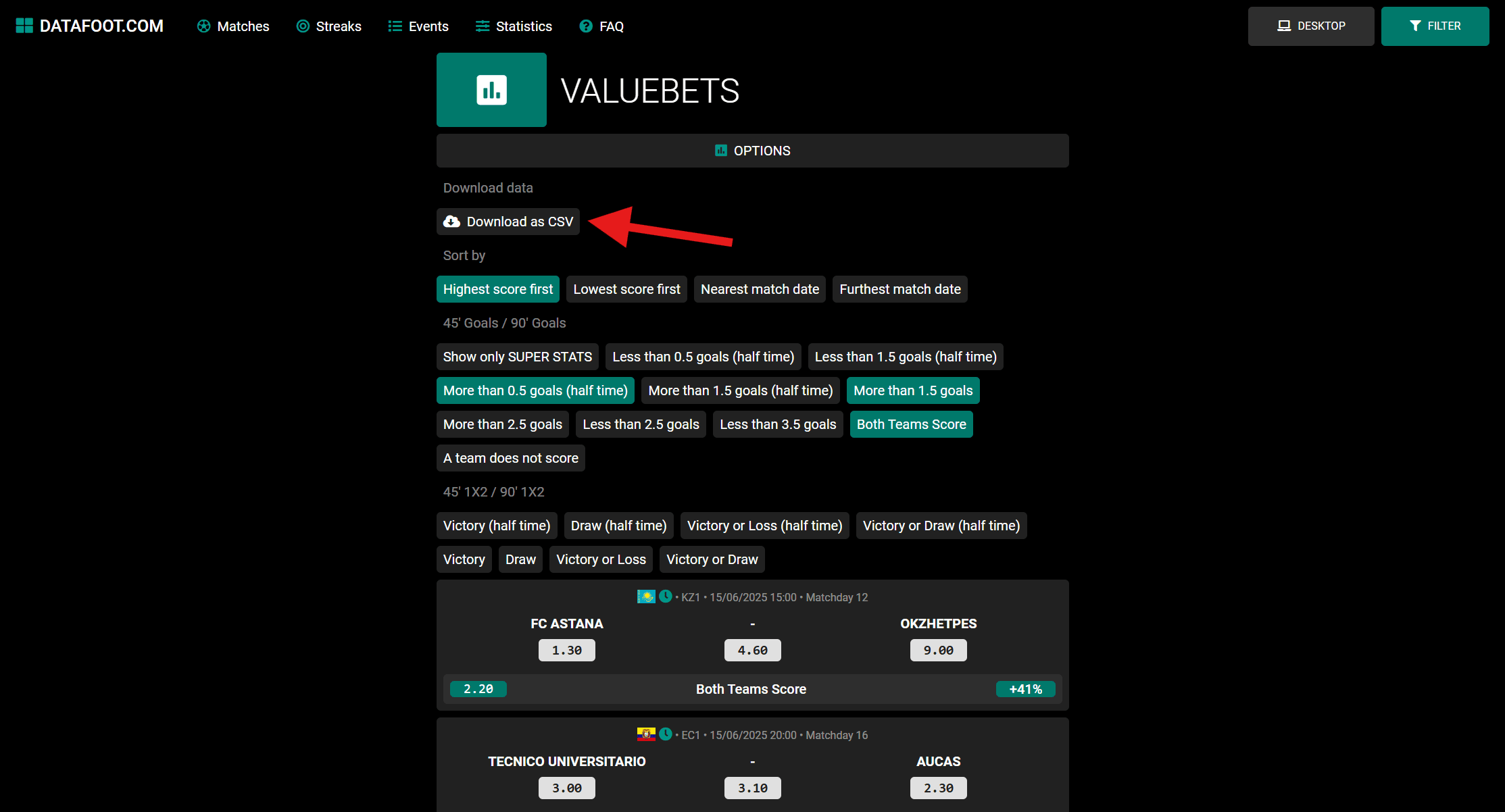
Task: Sort by Lowest score first
Action: click(x=627, y=289)
